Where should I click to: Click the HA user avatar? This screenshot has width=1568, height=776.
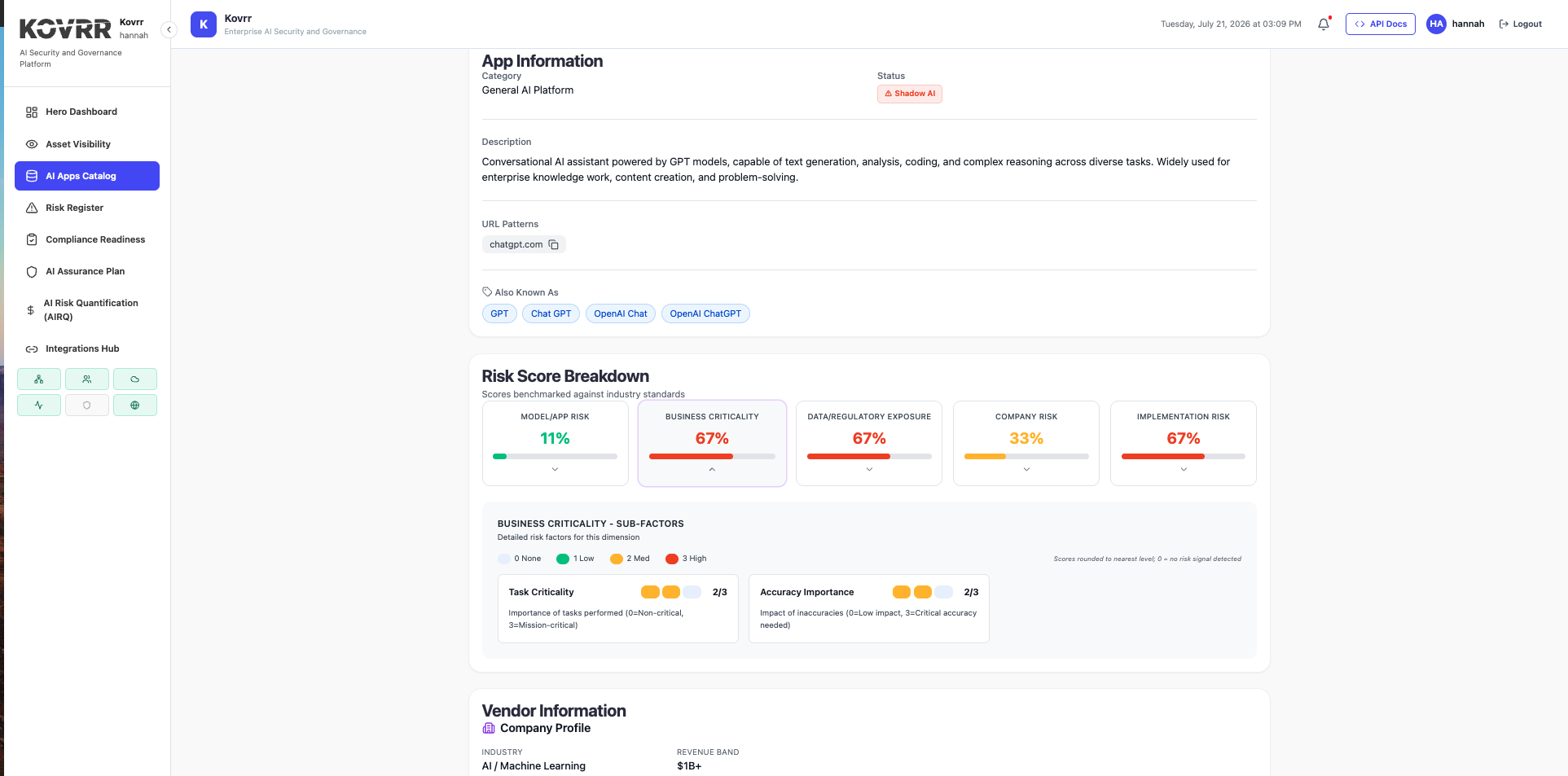[x=1436, y=24]
